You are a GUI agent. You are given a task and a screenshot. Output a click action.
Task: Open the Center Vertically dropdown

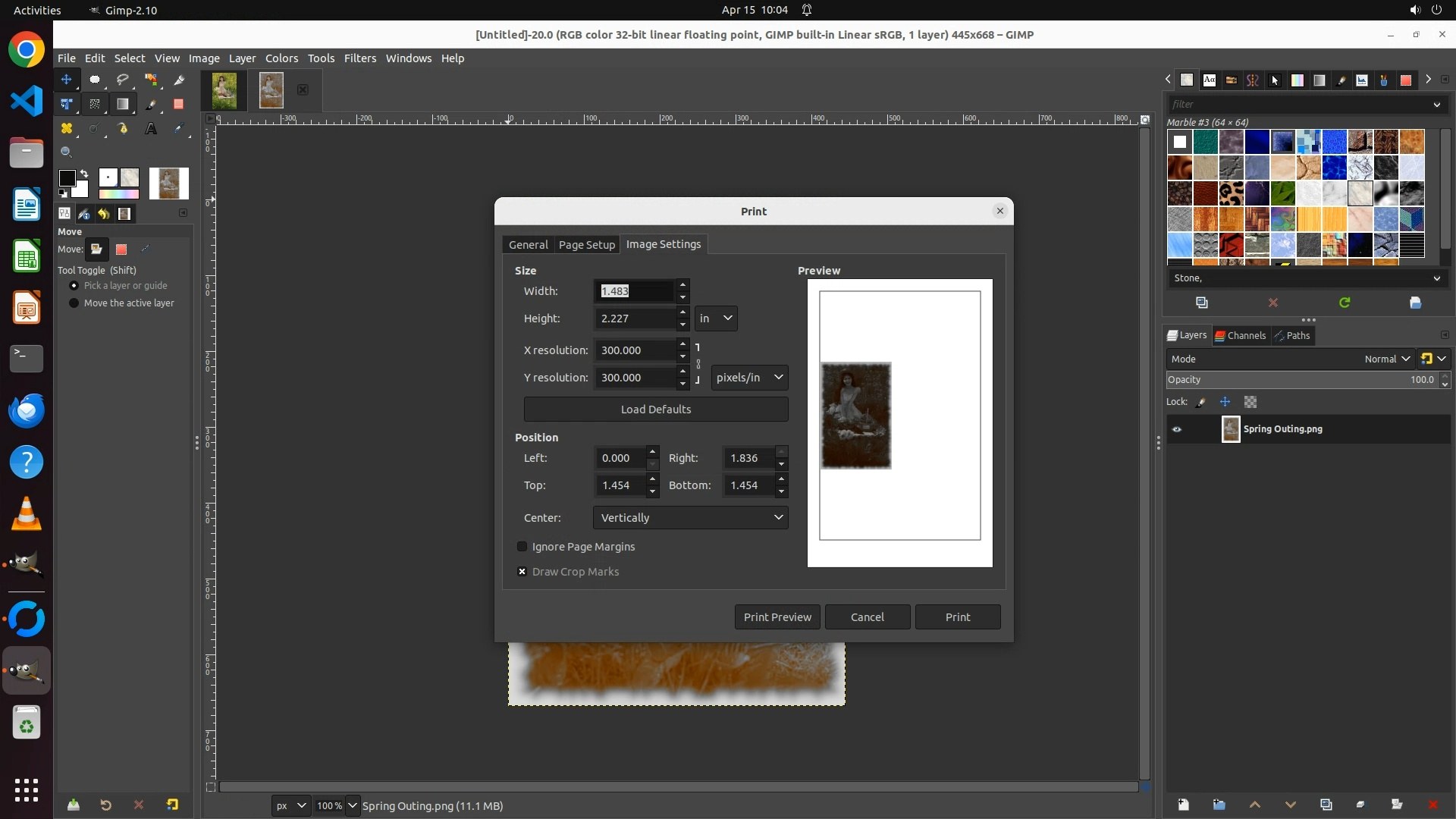tap(690, 518)
